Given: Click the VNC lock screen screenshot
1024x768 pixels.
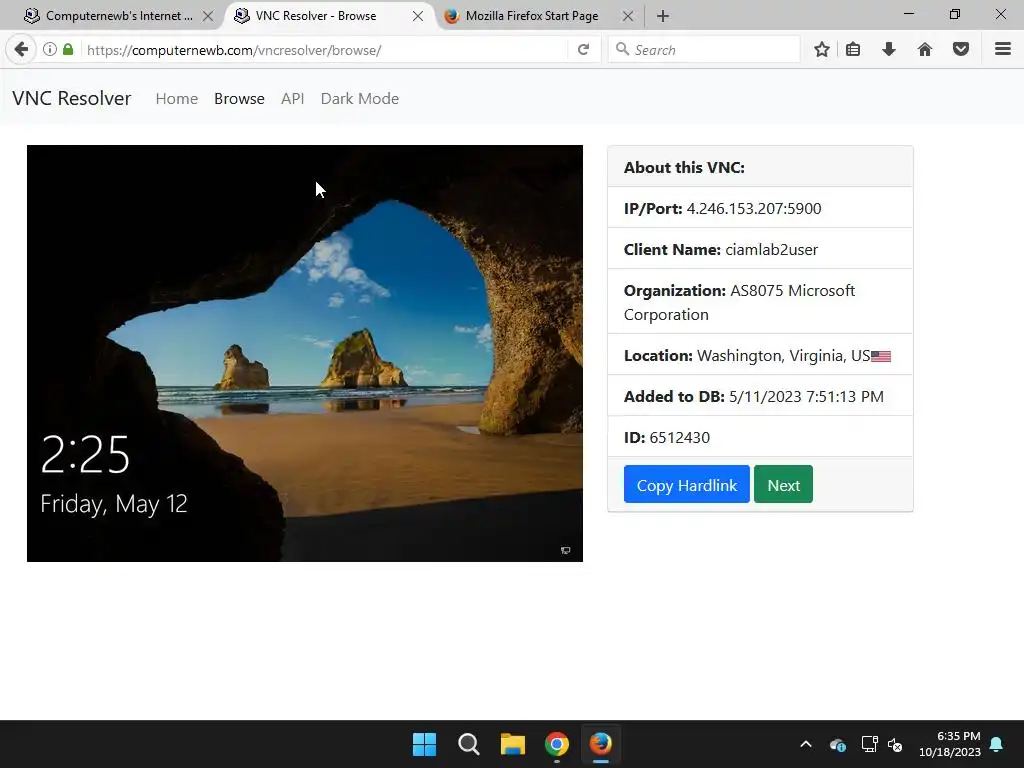Looking at the screenshot, I should coord(305,353).
